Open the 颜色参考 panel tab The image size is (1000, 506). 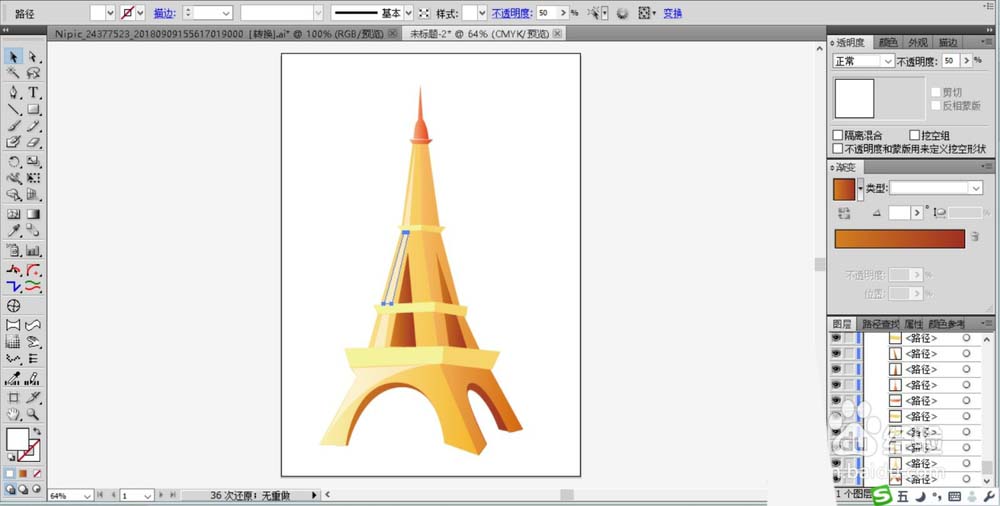pos(946,324)
